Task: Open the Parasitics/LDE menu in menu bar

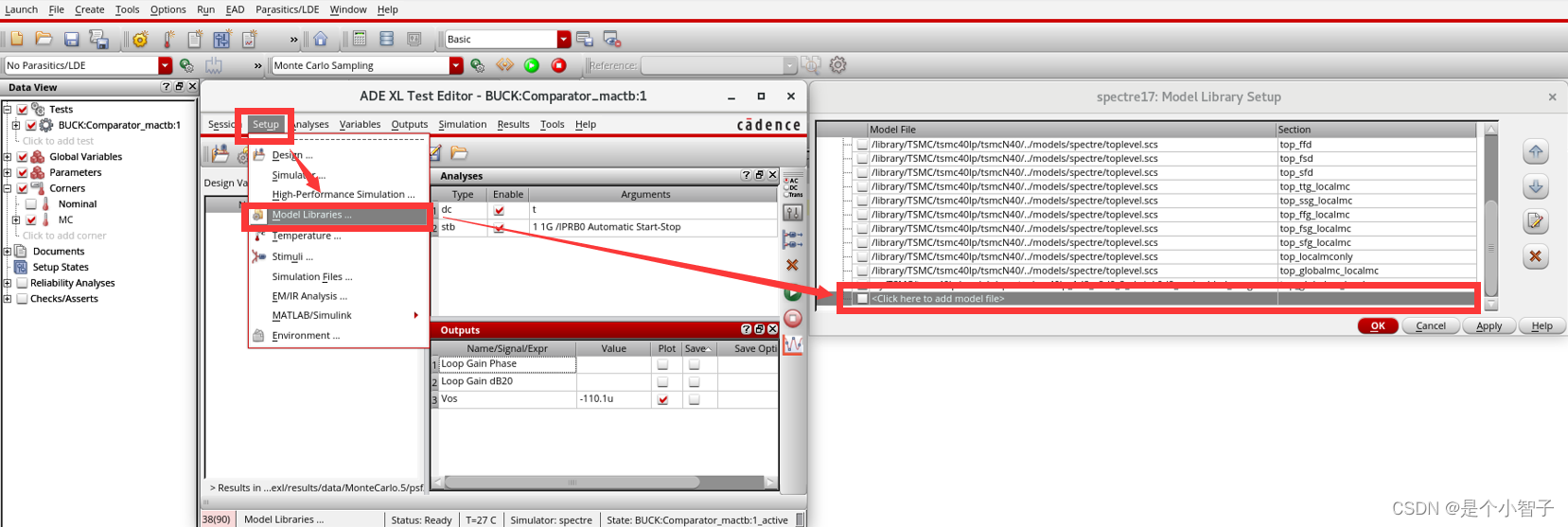Action: click(x=287, y=9)
